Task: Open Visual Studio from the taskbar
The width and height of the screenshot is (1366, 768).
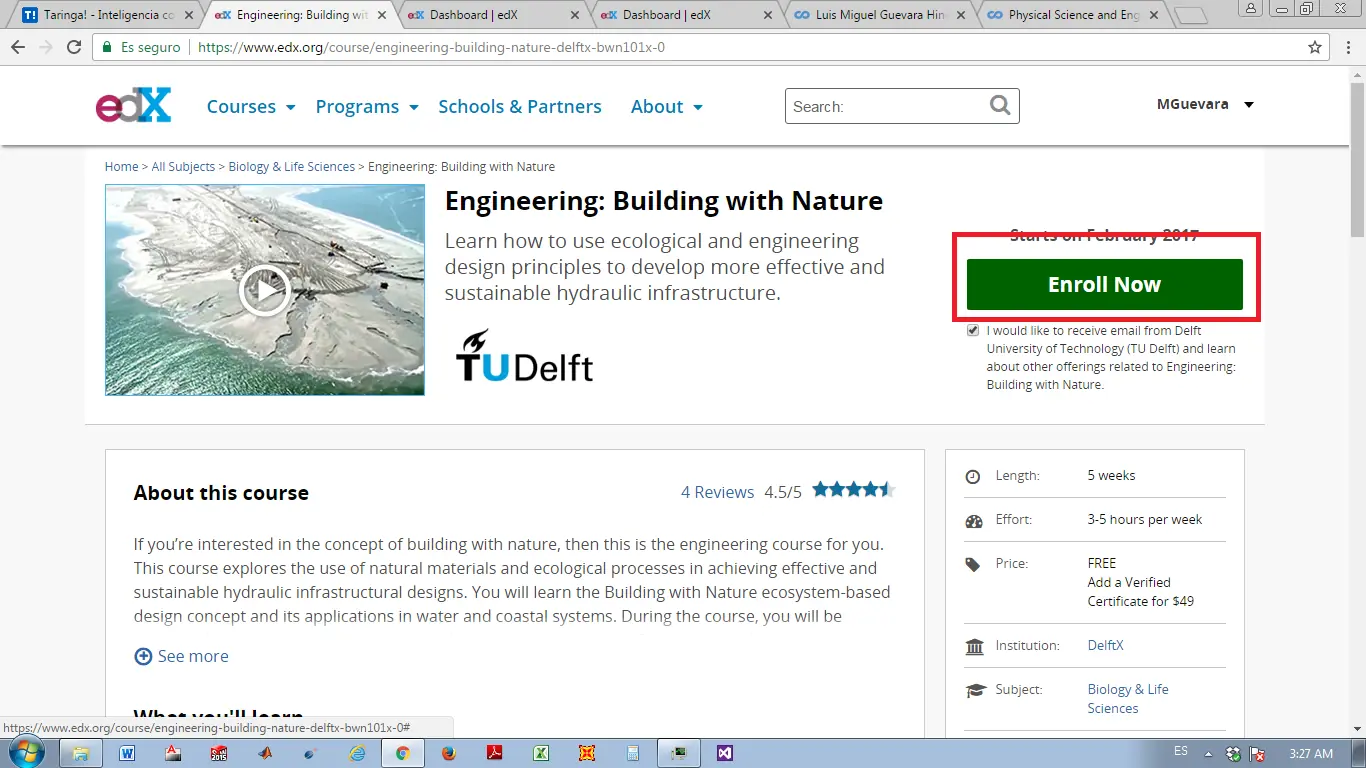Action: 725,753
